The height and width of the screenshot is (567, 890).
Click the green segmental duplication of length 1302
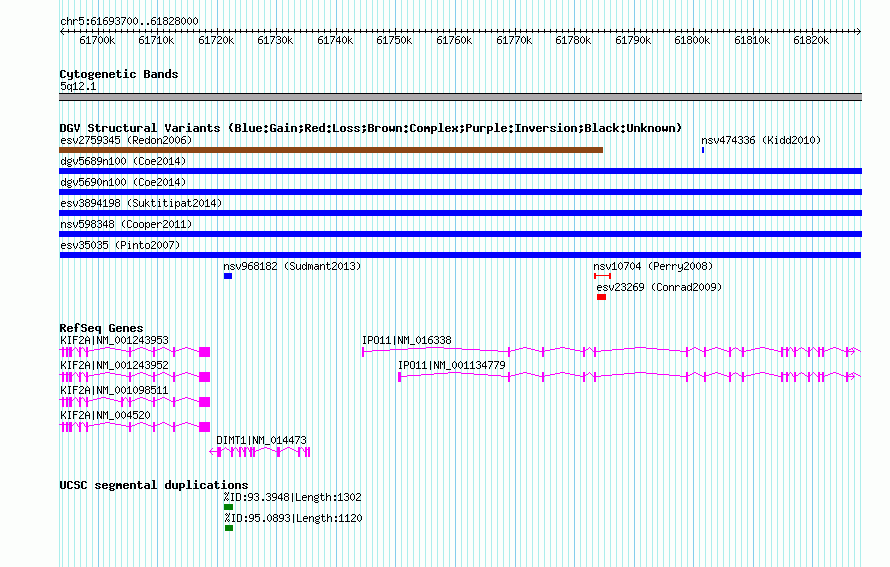228,507
